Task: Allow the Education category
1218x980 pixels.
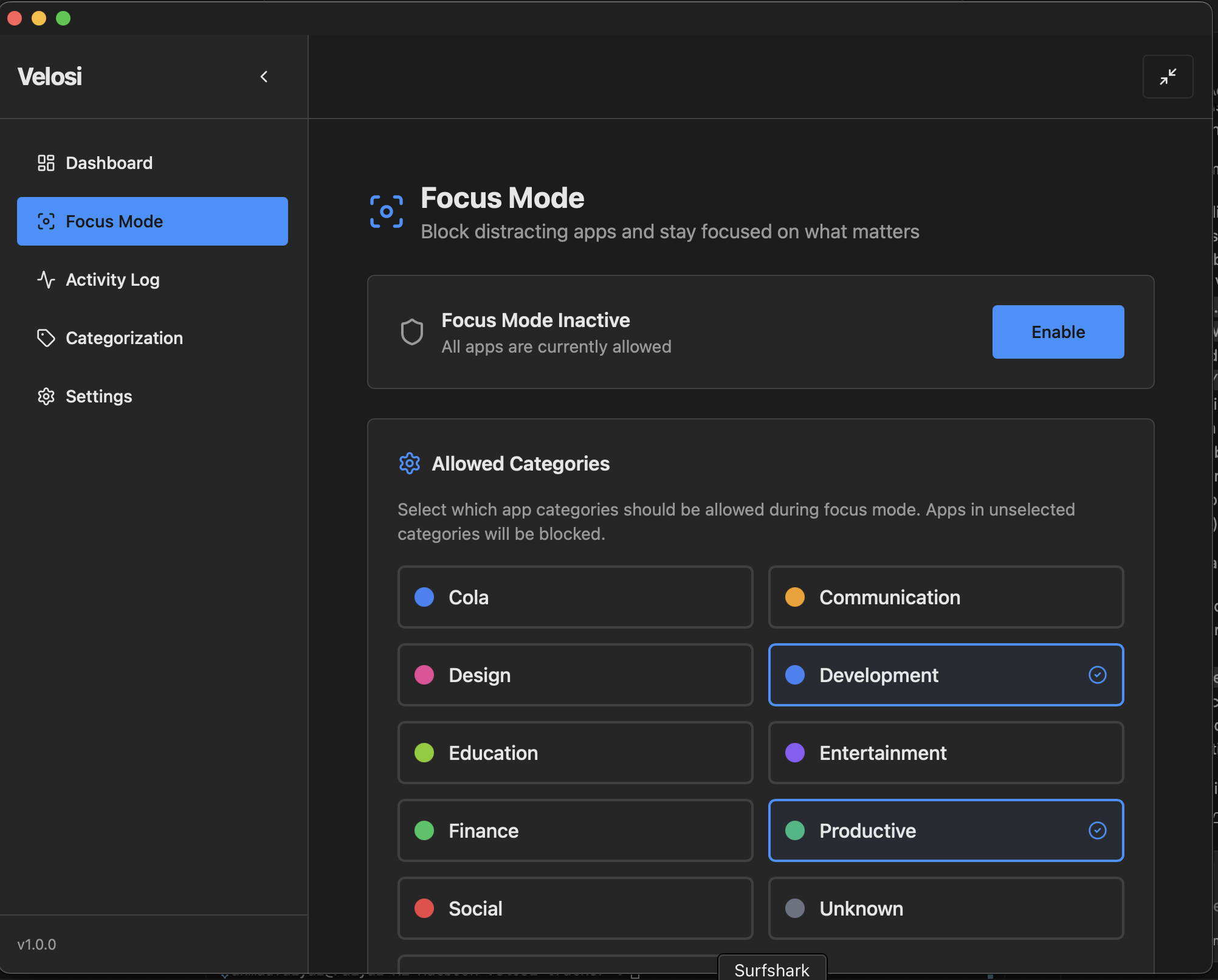Action: coord(576,753)
